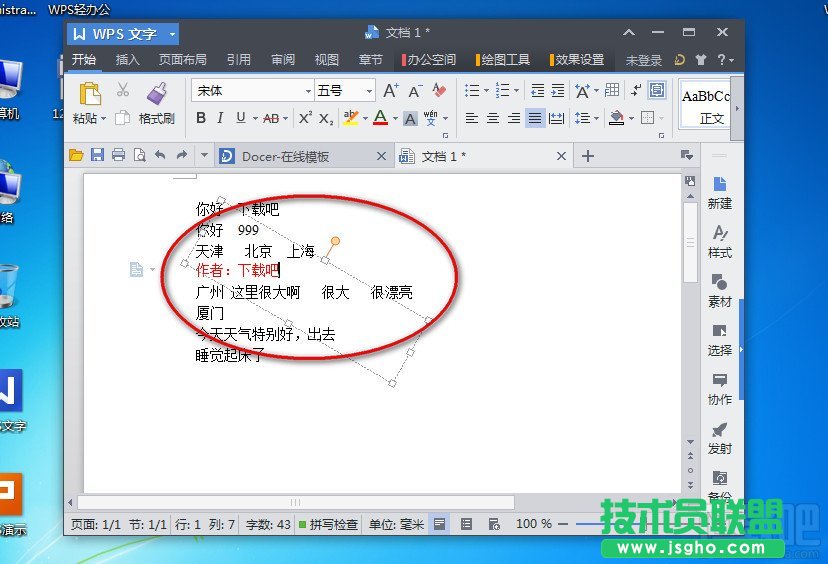Click the Copy icon beside Paste
This screenshot has width=828, height=564.
(123, 117)
